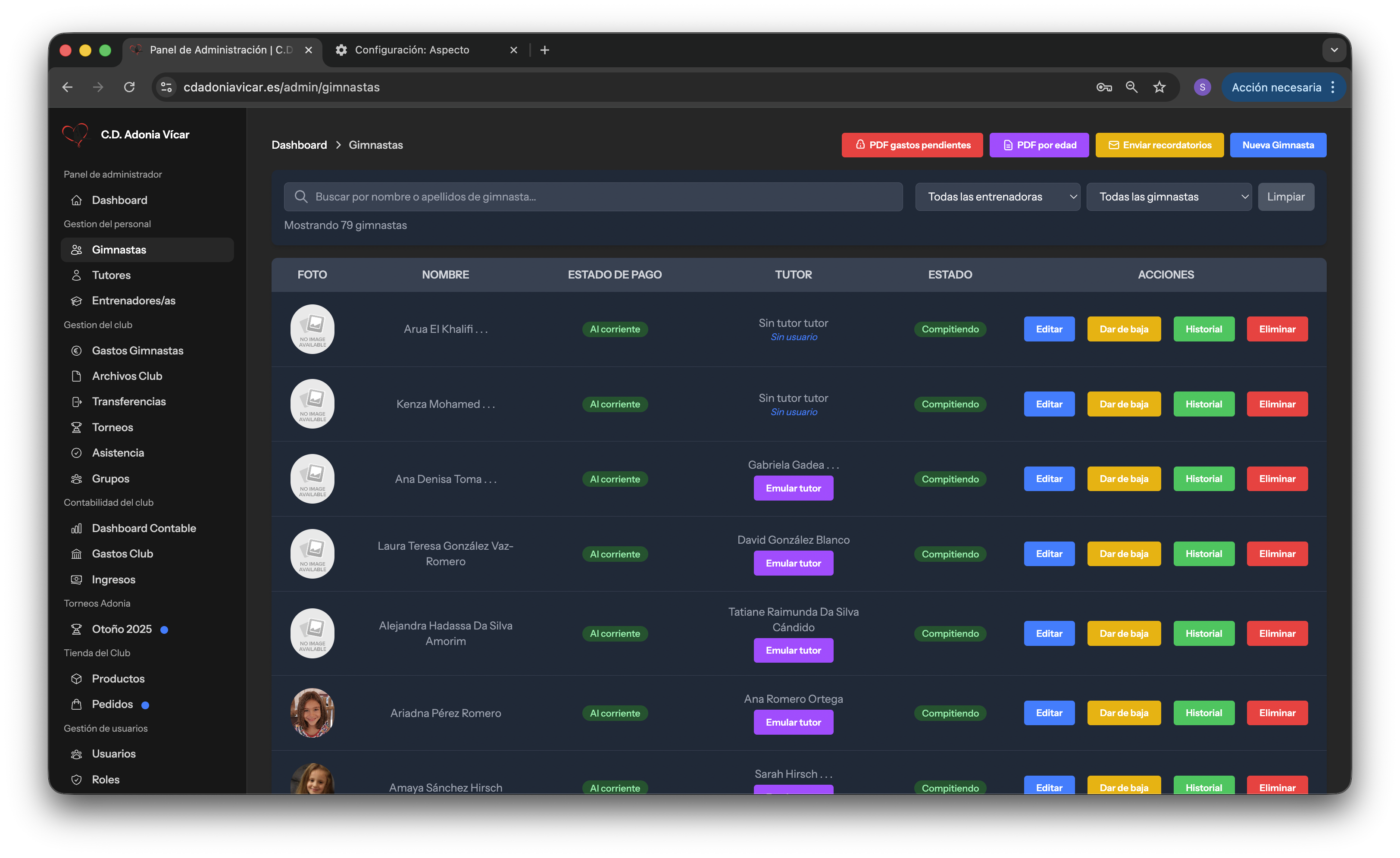This screenshot has height=858, width=1400.
Task: Open Ingresos via the card icon
Action: (77, 579)
